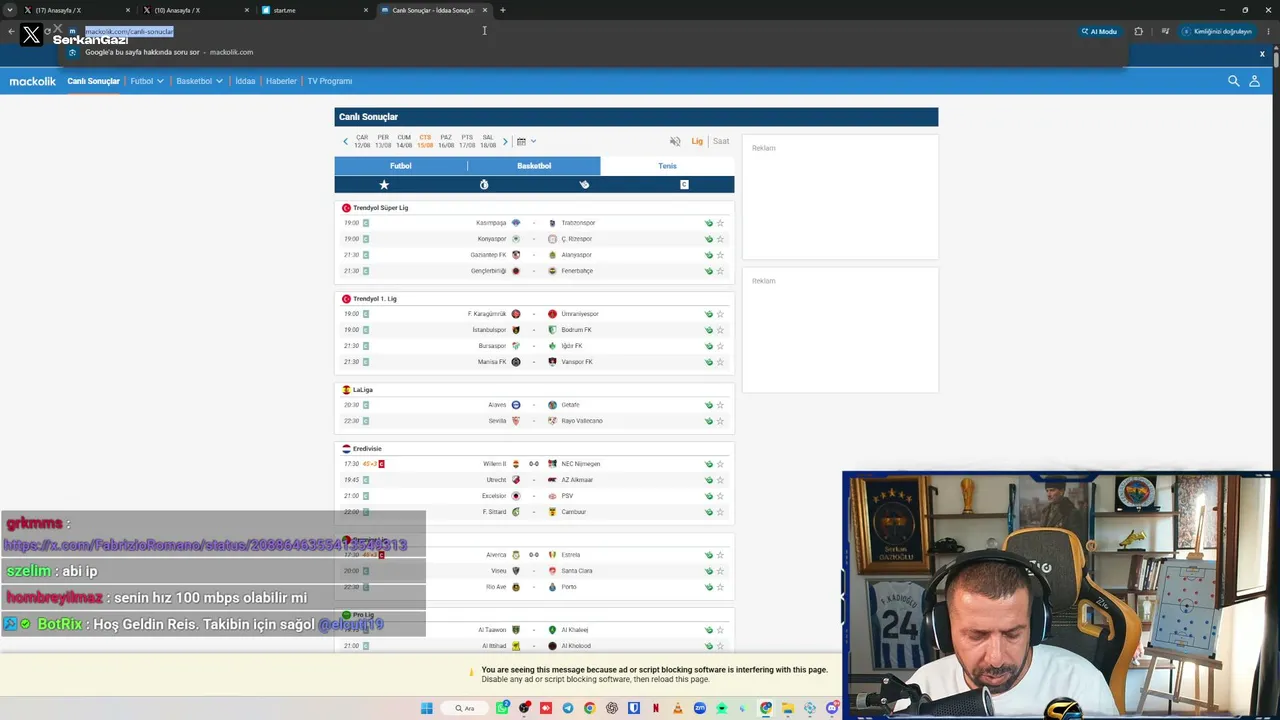
Task: Select the C broadcast filter icon
Action: pyautogui.click(x=684, y=185)
